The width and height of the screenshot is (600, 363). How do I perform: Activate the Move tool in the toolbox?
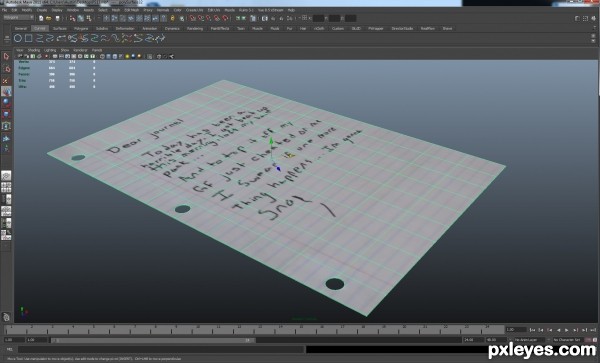(x=6, y=91)
